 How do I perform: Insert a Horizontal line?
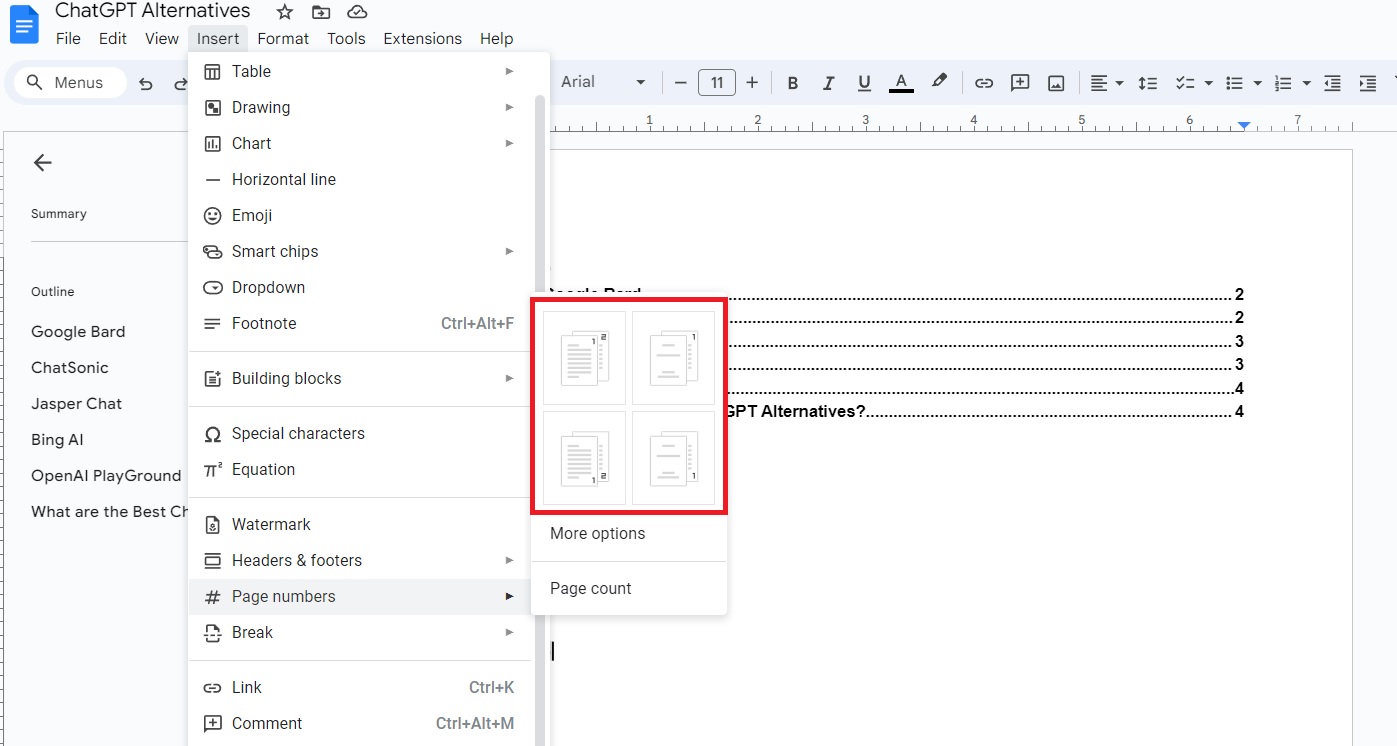click(x=361, y=179)
